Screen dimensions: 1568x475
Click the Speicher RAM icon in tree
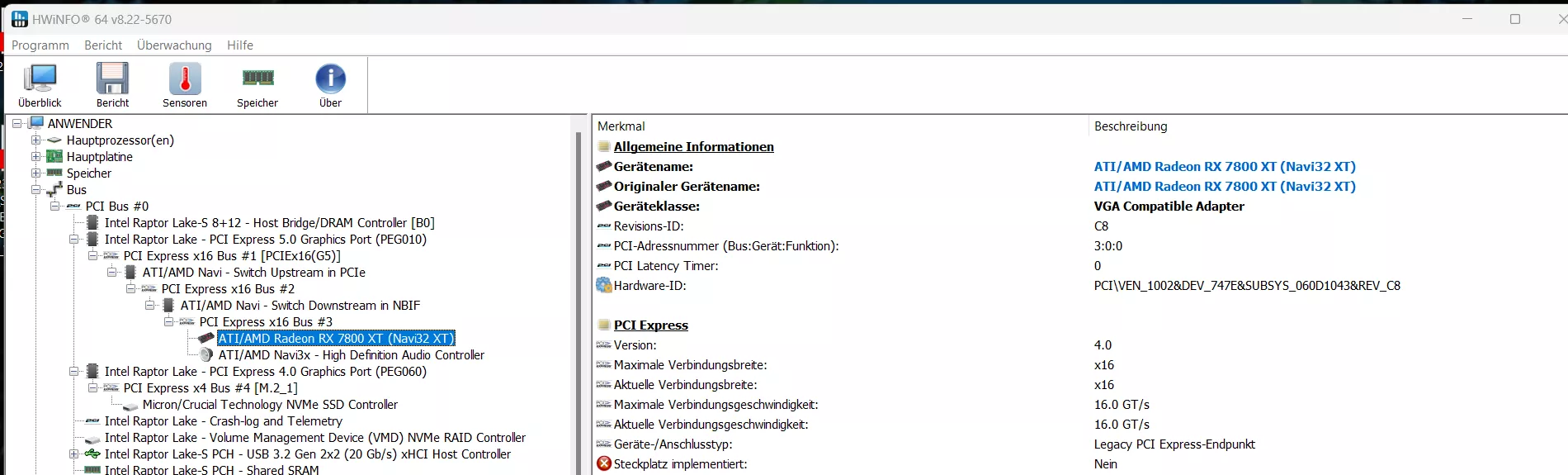[x=54, y=173]
